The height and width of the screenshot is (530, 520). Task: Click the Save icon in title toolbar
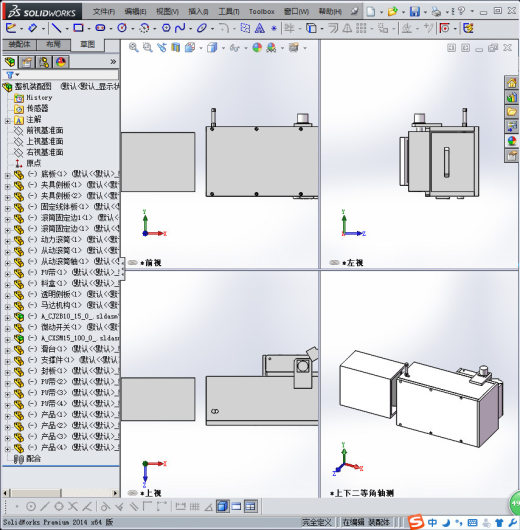click(x=415, y=11)
